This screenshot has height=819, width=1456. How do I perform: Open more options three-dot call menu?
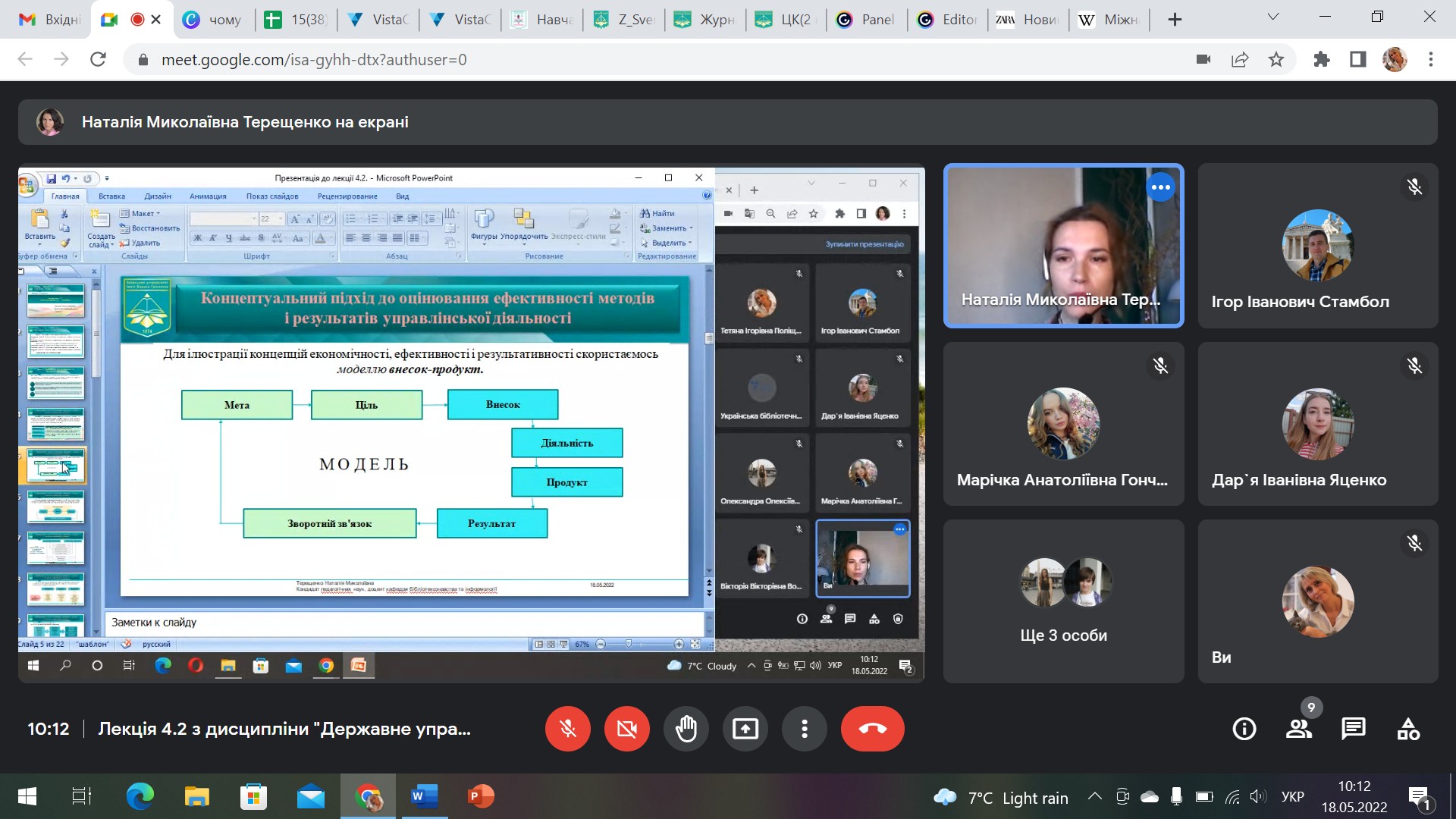click(805, 729)
